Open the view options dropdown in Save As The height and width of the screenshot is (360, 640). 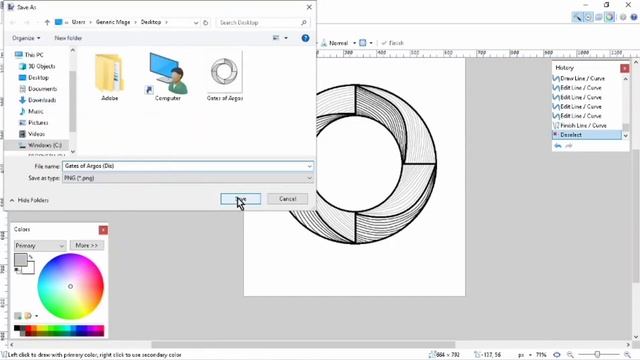tap(286, 38)
